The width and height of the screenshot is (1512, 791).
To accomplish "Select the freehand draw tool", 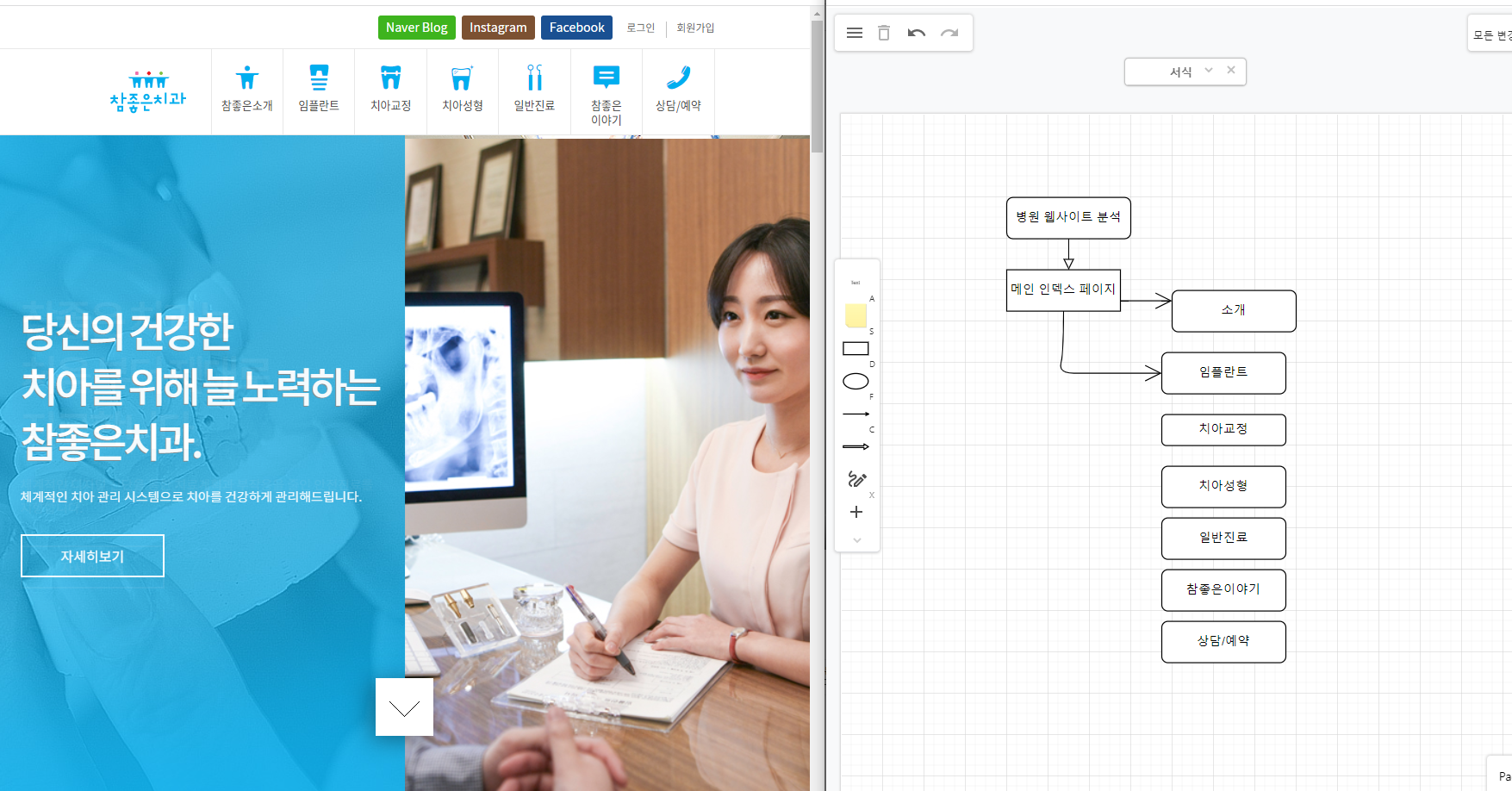I will 856,479.
